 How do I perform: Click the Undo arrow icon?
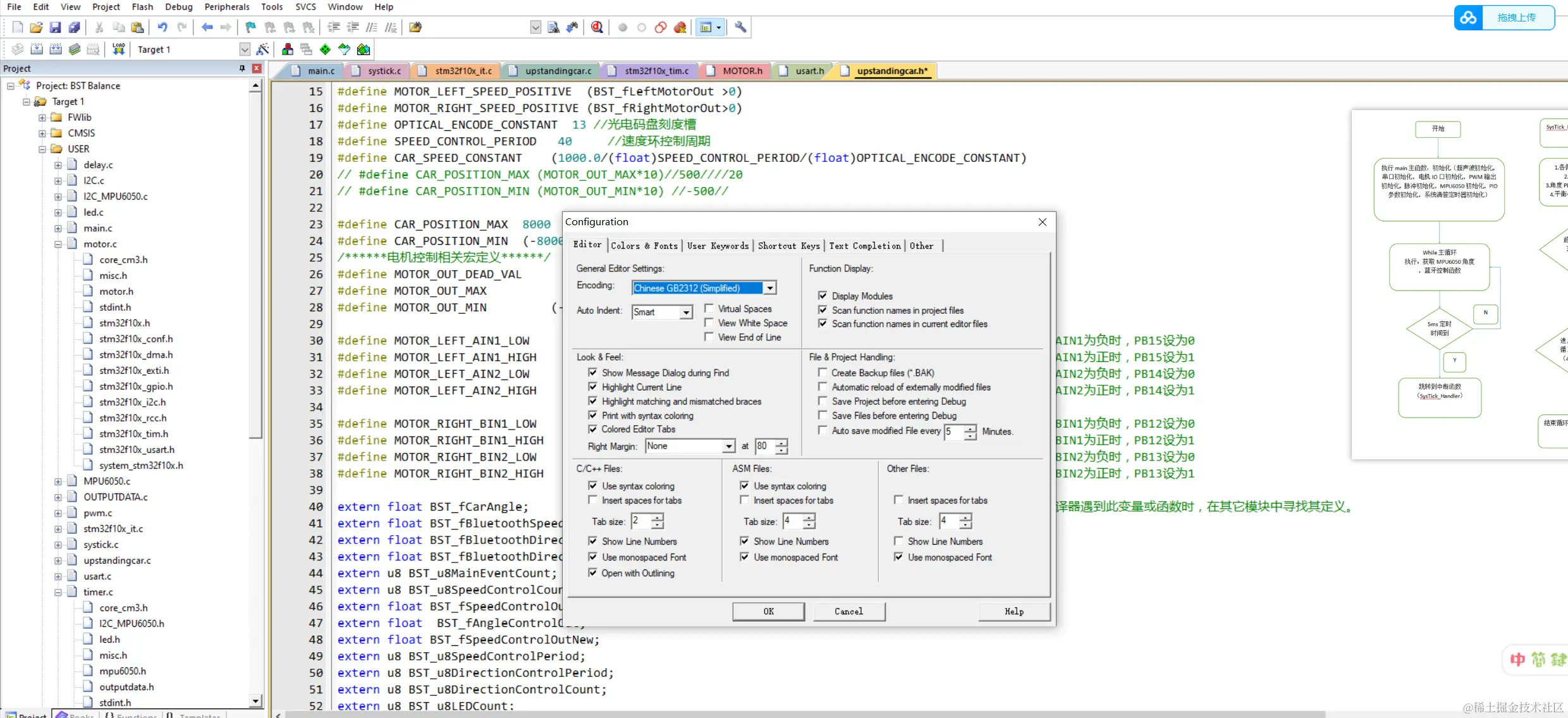click(x=162, y=27)
